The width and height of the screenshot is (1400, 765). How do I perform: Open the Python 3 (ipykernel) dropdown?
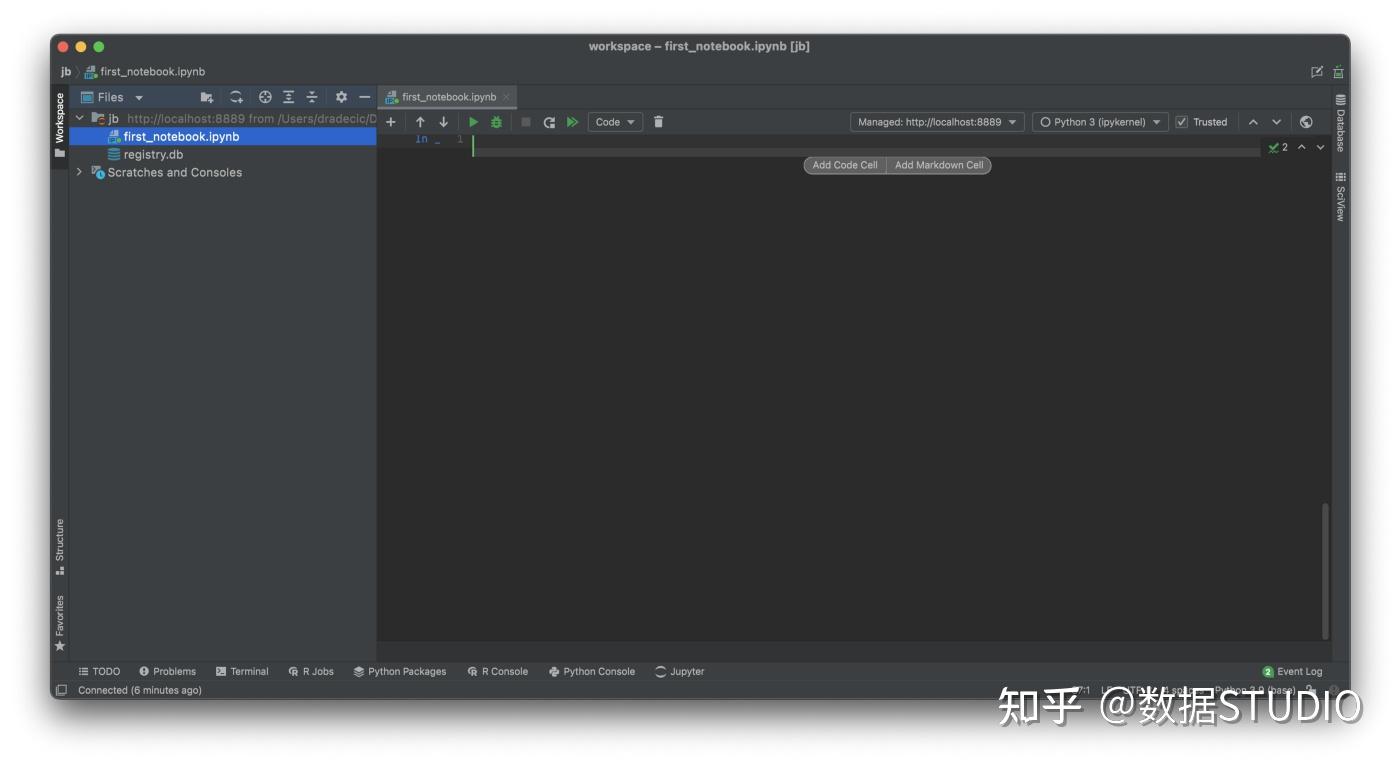(x=1099, y=121)
